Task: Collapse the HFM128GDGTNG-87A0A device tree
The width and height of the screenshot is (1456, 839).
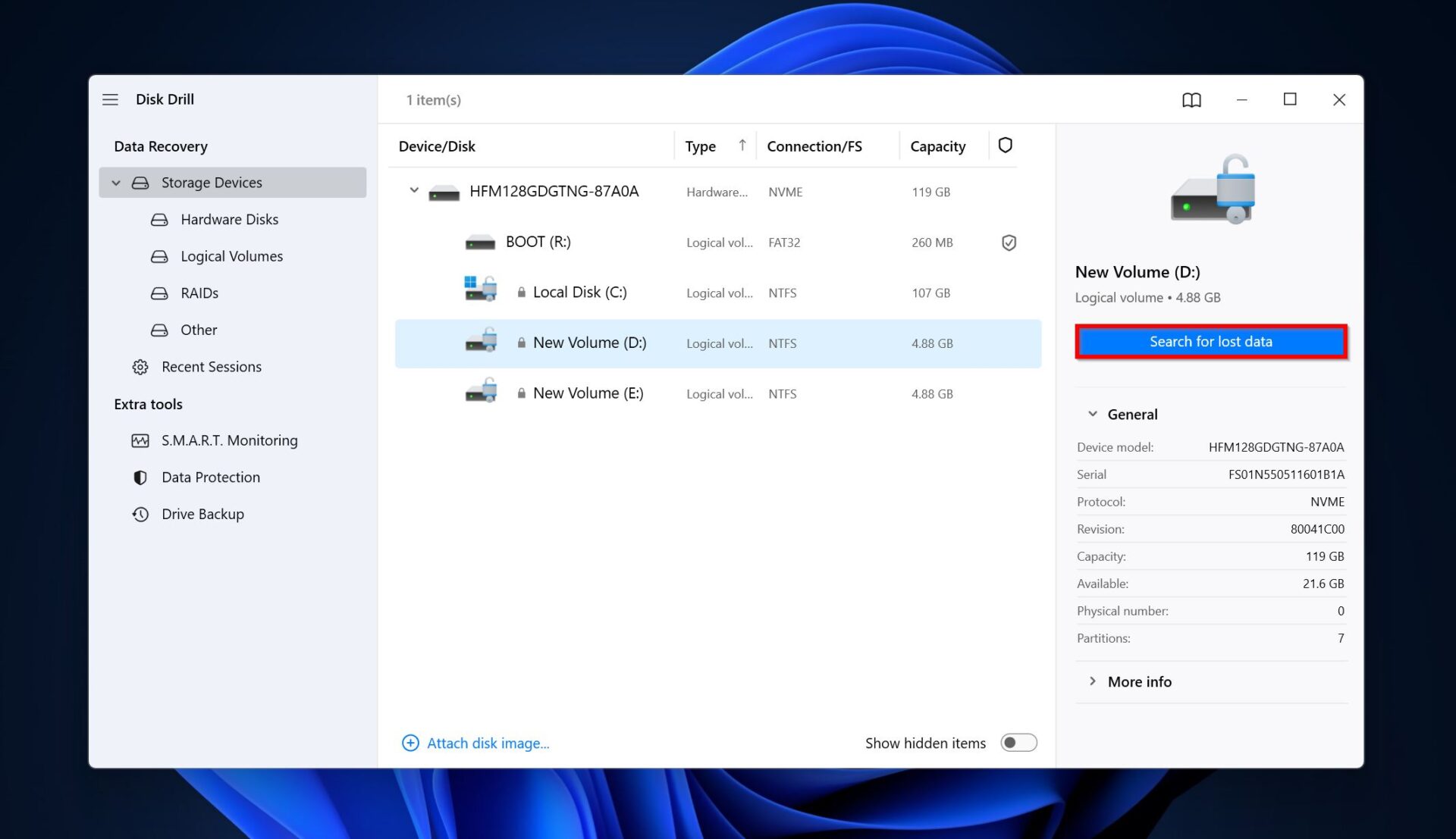Action: click(414, 190)
